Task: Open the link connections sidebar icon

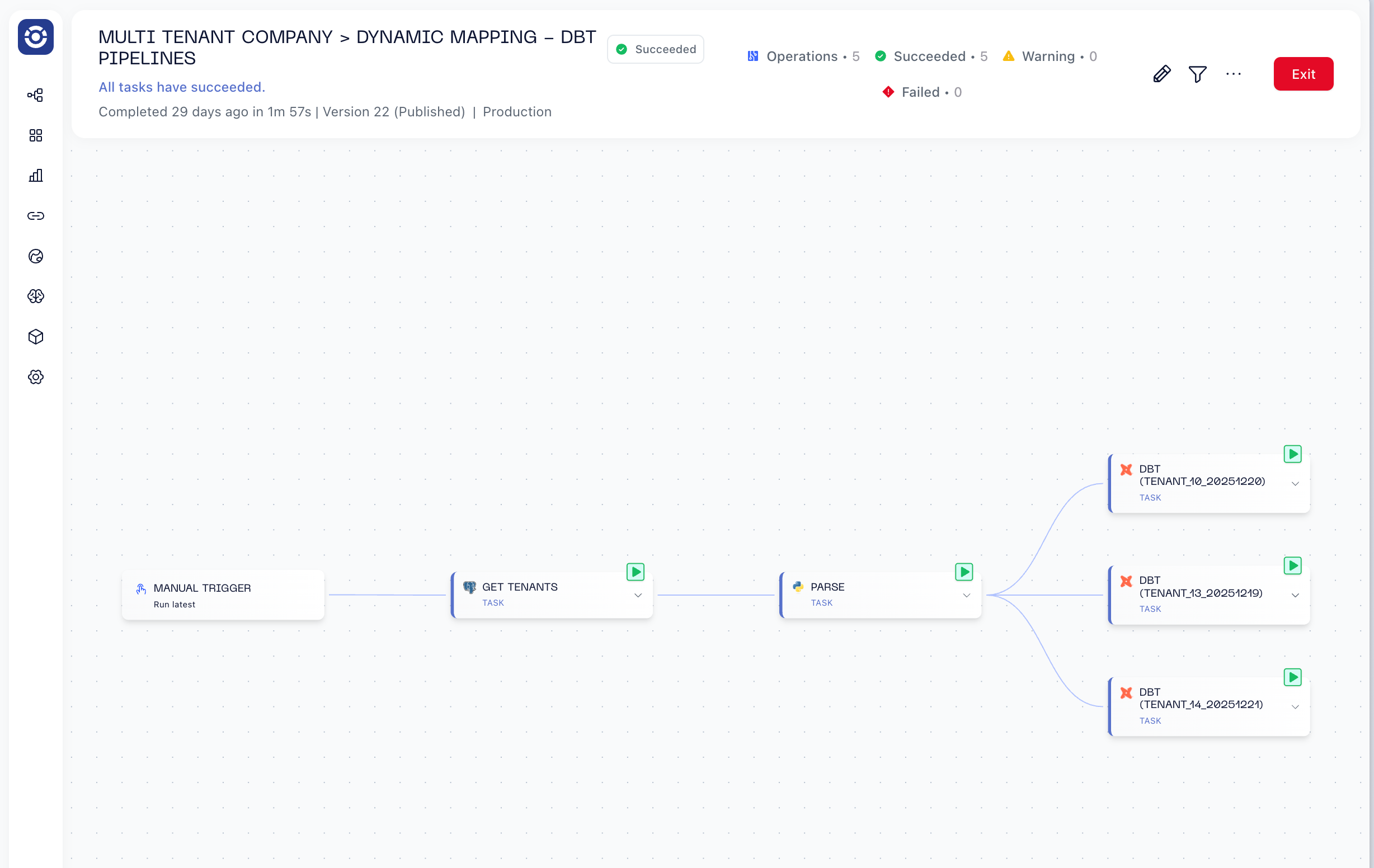Action: coord(35,216)
